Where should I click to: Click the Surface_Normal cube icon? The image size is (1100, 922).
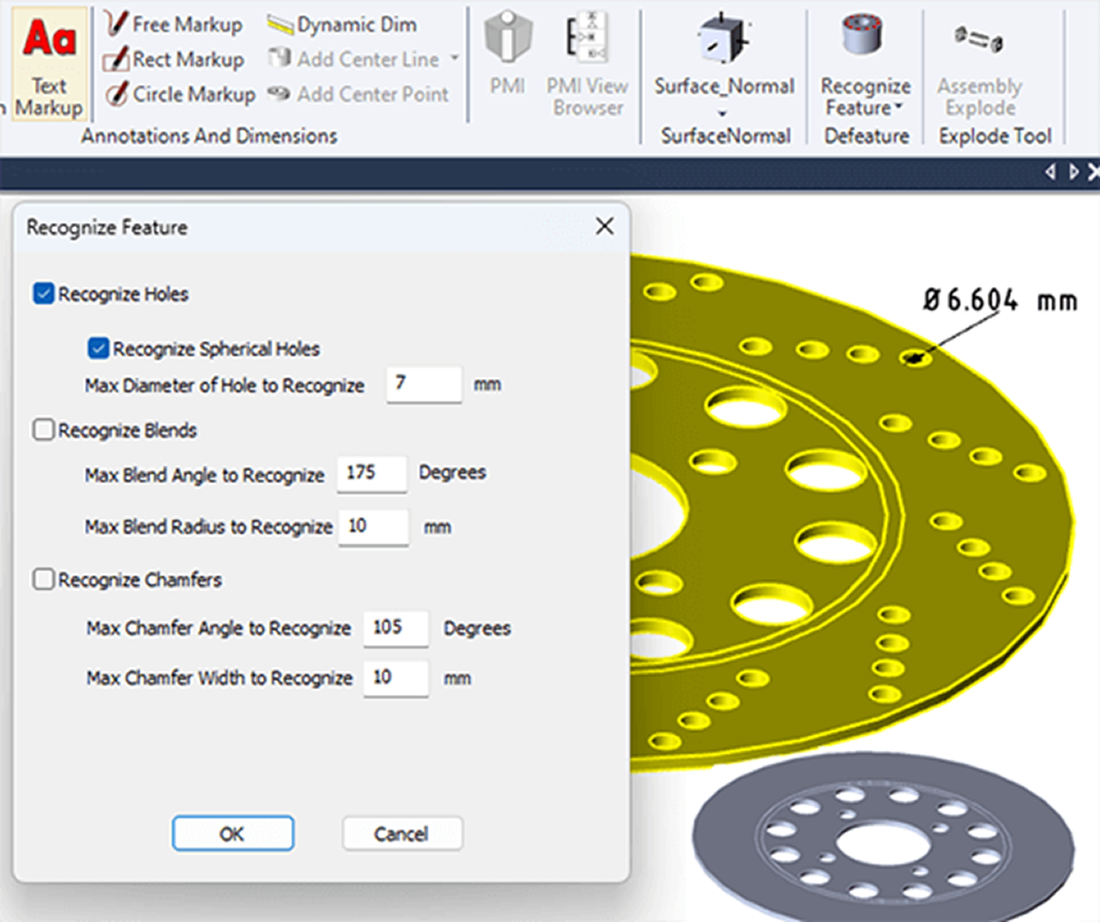(x=724, y=40)
